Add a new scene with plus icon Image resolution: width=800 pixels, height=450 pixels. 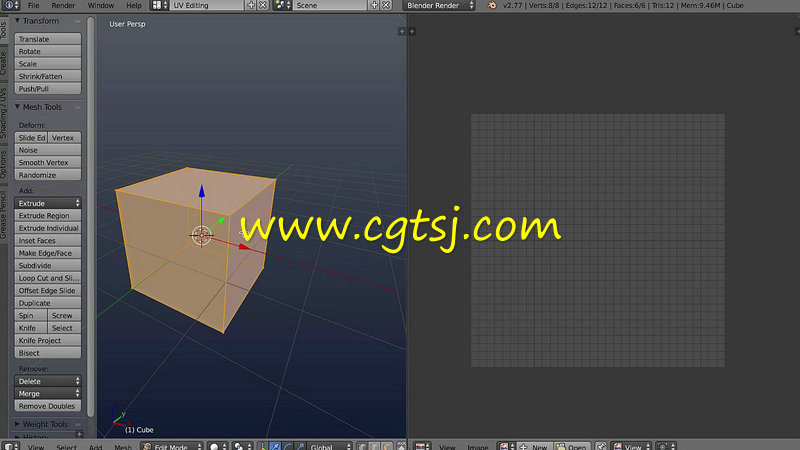click(374, 5)
